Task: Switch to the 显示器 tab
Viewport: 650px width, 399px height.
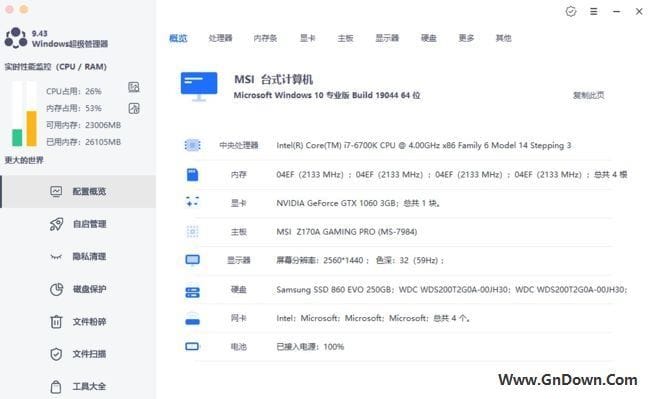Action: click(387, 38)
